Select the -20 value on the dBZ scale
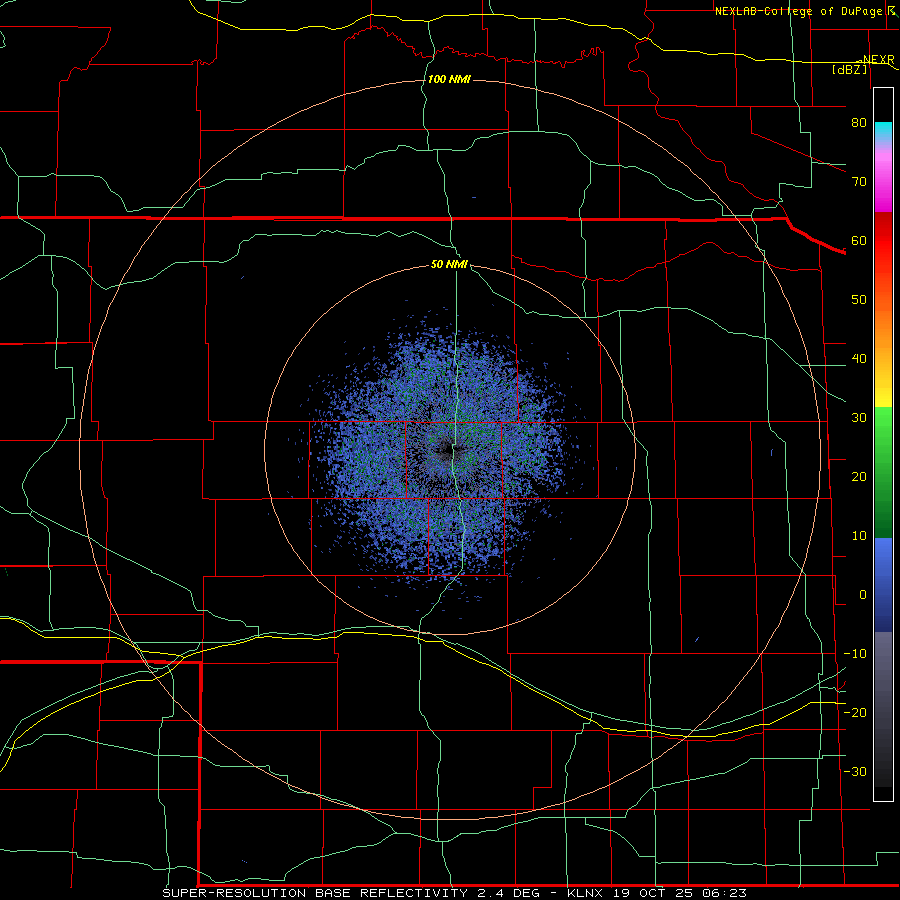The width and height of the screenshot is (900, 900). point(855,712)
